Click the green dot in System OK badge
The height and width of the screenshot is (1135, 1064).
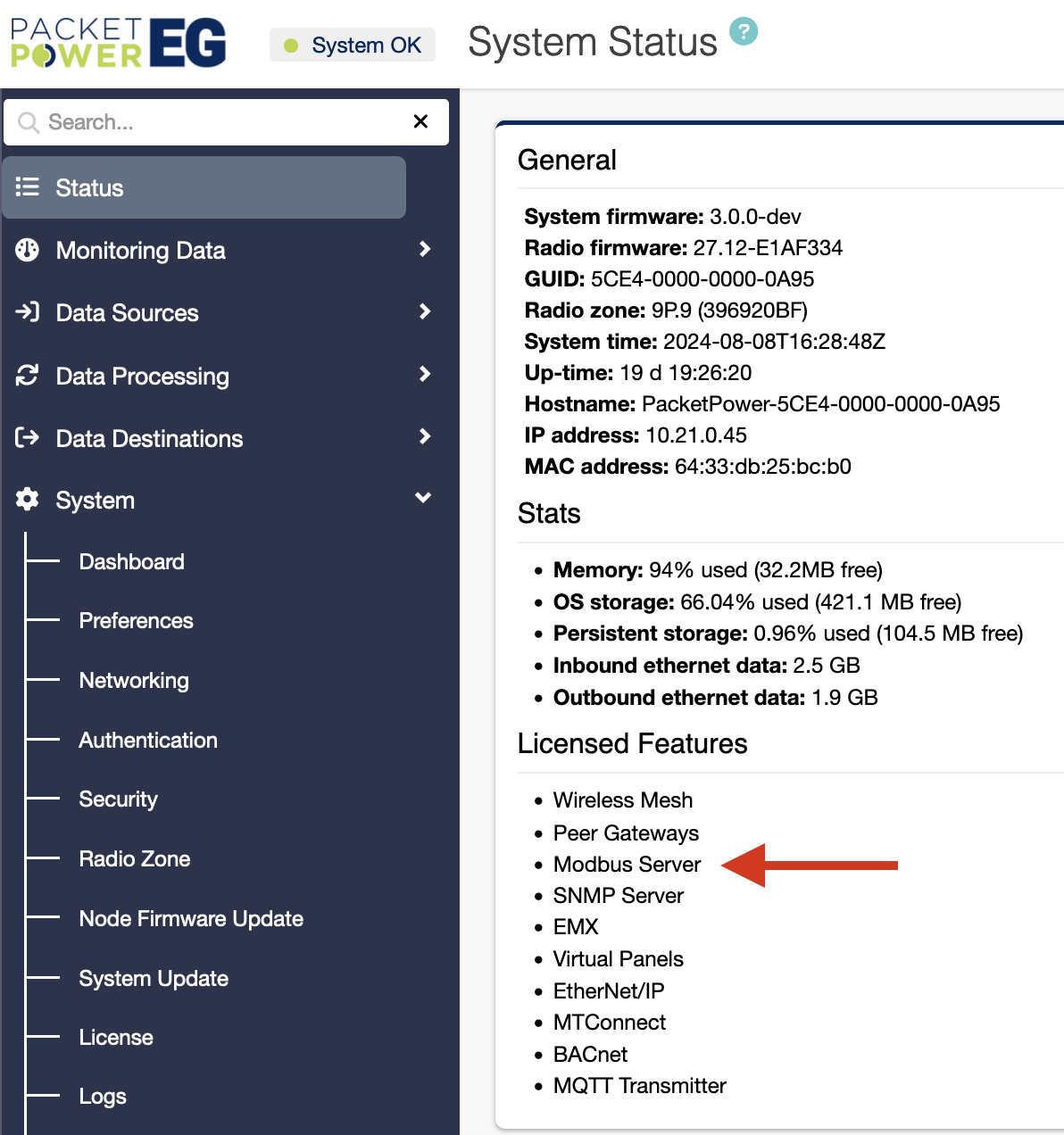pyautogui.click(x=290, y=45)
